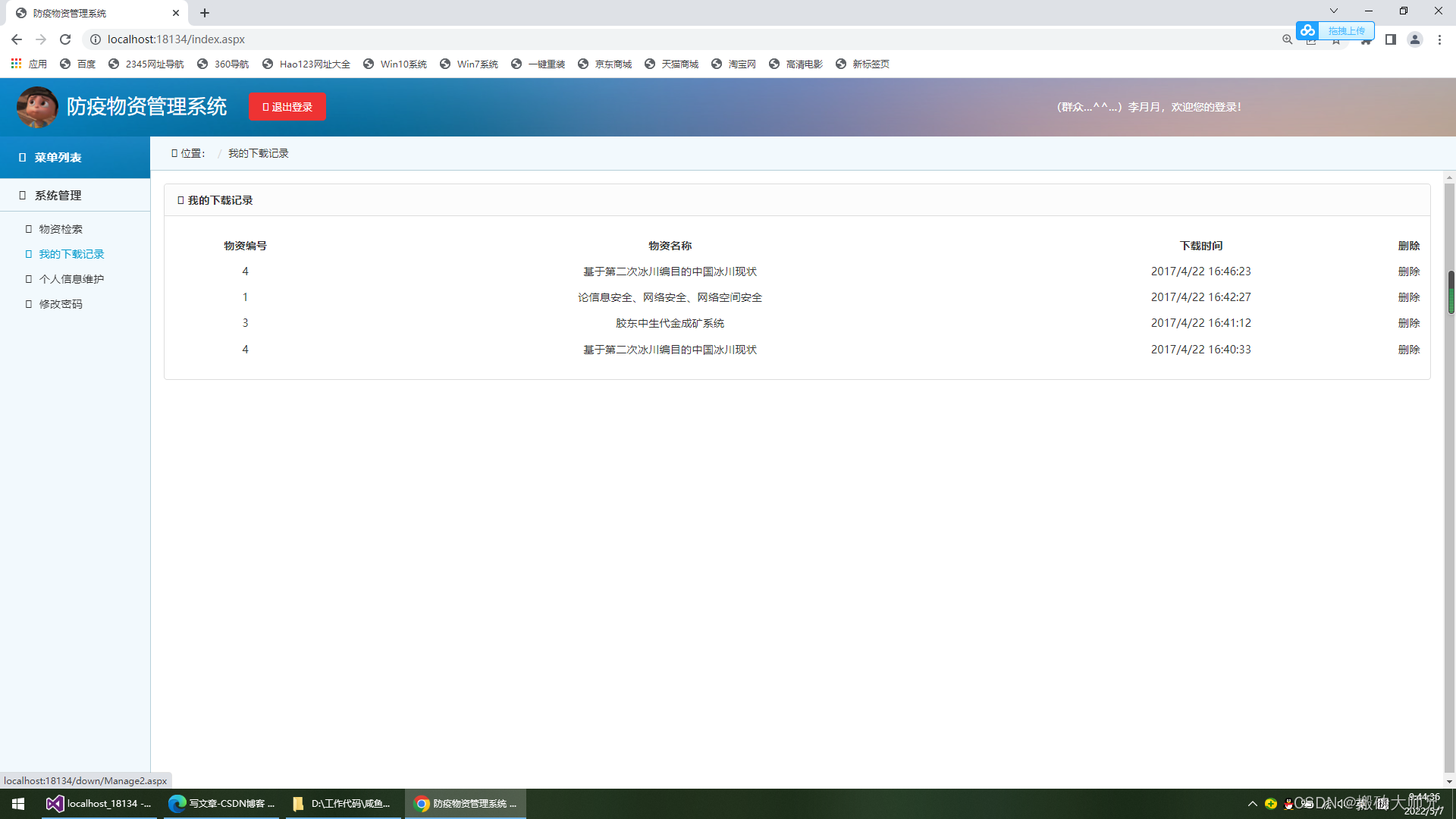1456x819 pixels.
Task: Delete the 胶东中生代金成矿系统 download record
Action: [1408, 323]
